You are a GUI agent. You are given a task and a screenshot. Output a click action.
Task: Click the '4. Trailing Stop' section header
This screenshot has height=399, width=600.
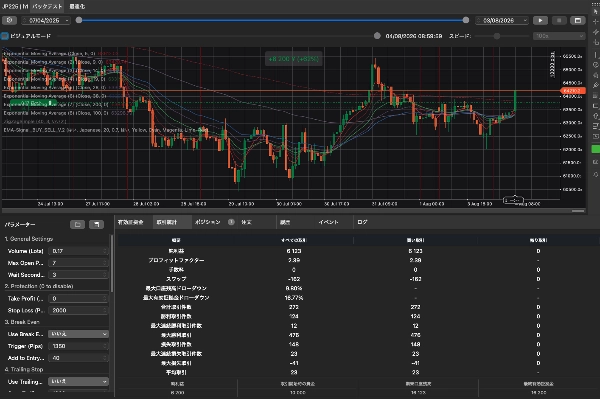click(x=24, y=369)
